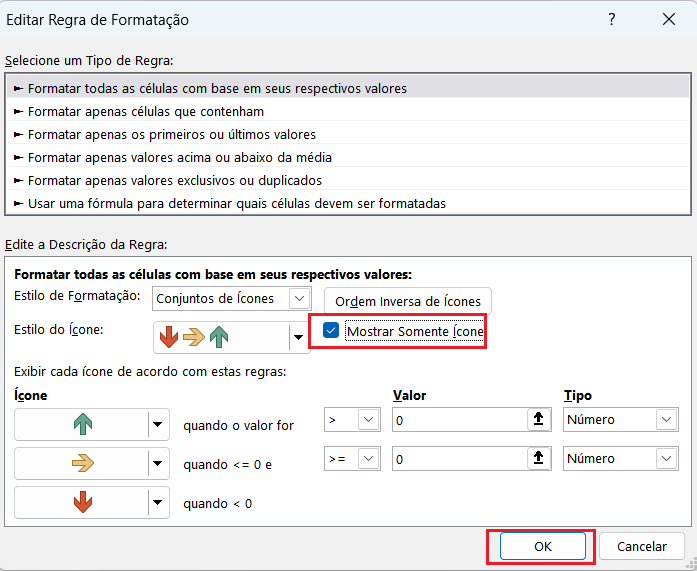Click the green up arrow icon selector
Screen dimensions: 697x571
coord(81,425)
